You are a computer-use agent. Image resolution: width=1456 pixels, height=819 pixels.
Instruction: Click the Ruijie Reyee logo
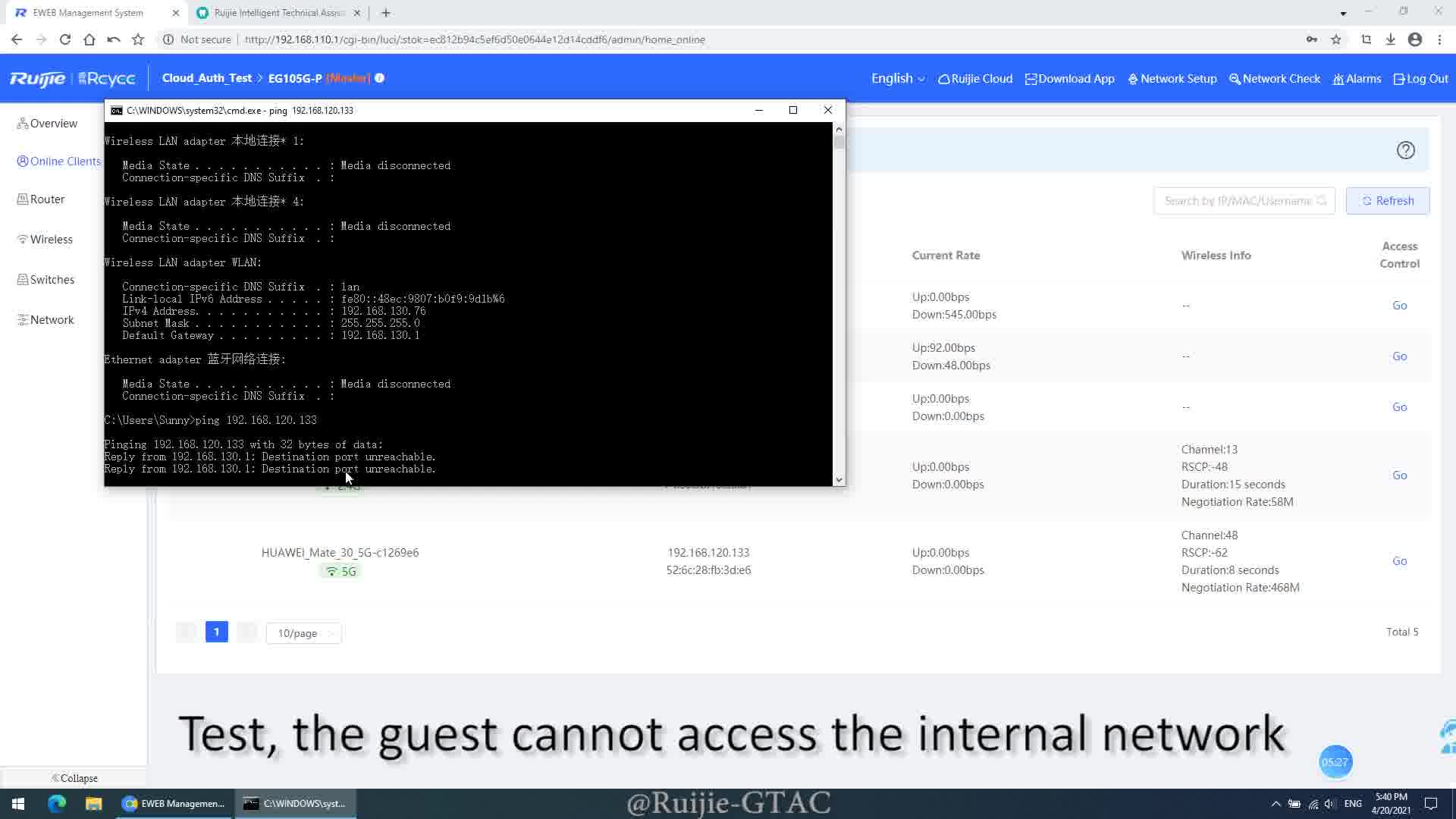(x=73, y=79)
